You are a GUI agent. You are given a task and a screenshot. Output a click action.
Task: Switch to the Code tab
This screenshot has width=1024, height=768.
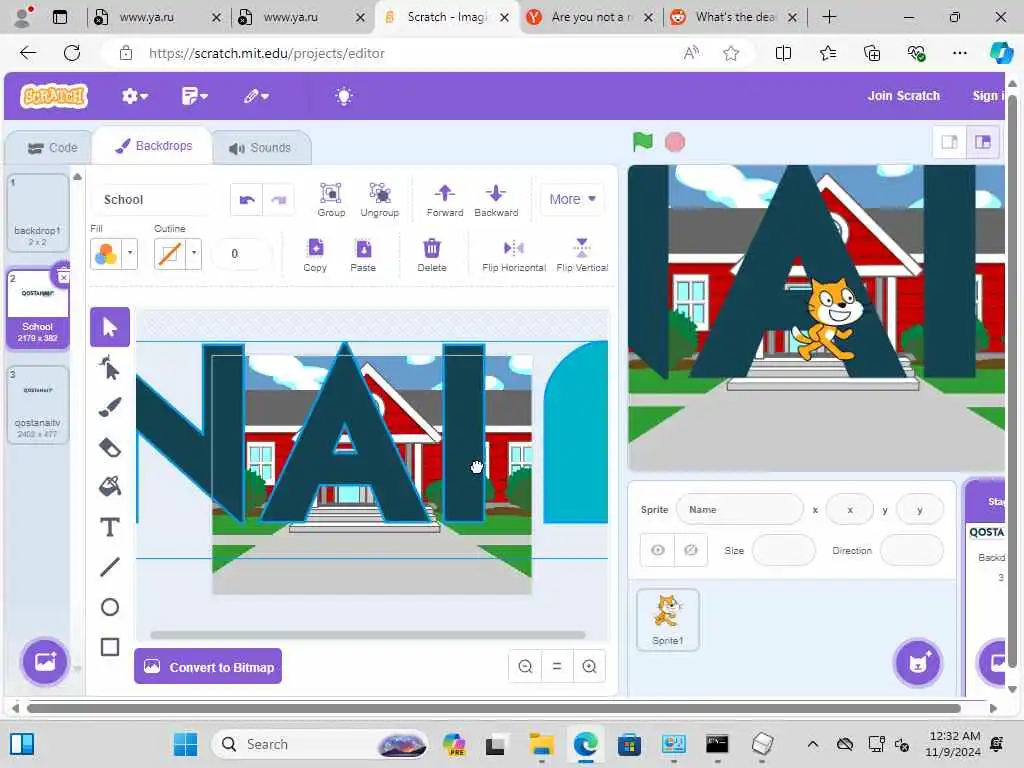click(52, 148)
